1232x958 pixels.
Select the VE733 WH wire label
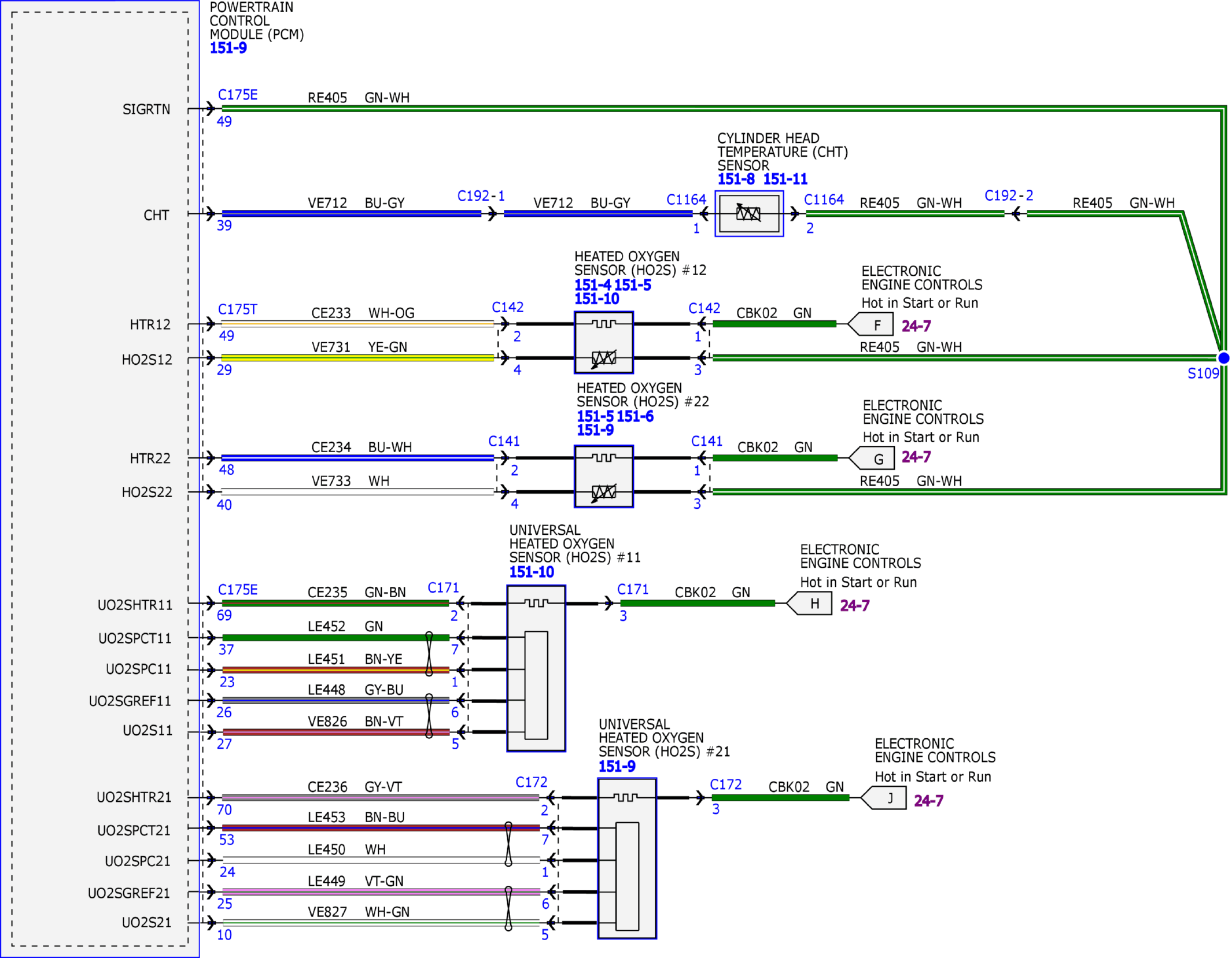click(350, 481)
